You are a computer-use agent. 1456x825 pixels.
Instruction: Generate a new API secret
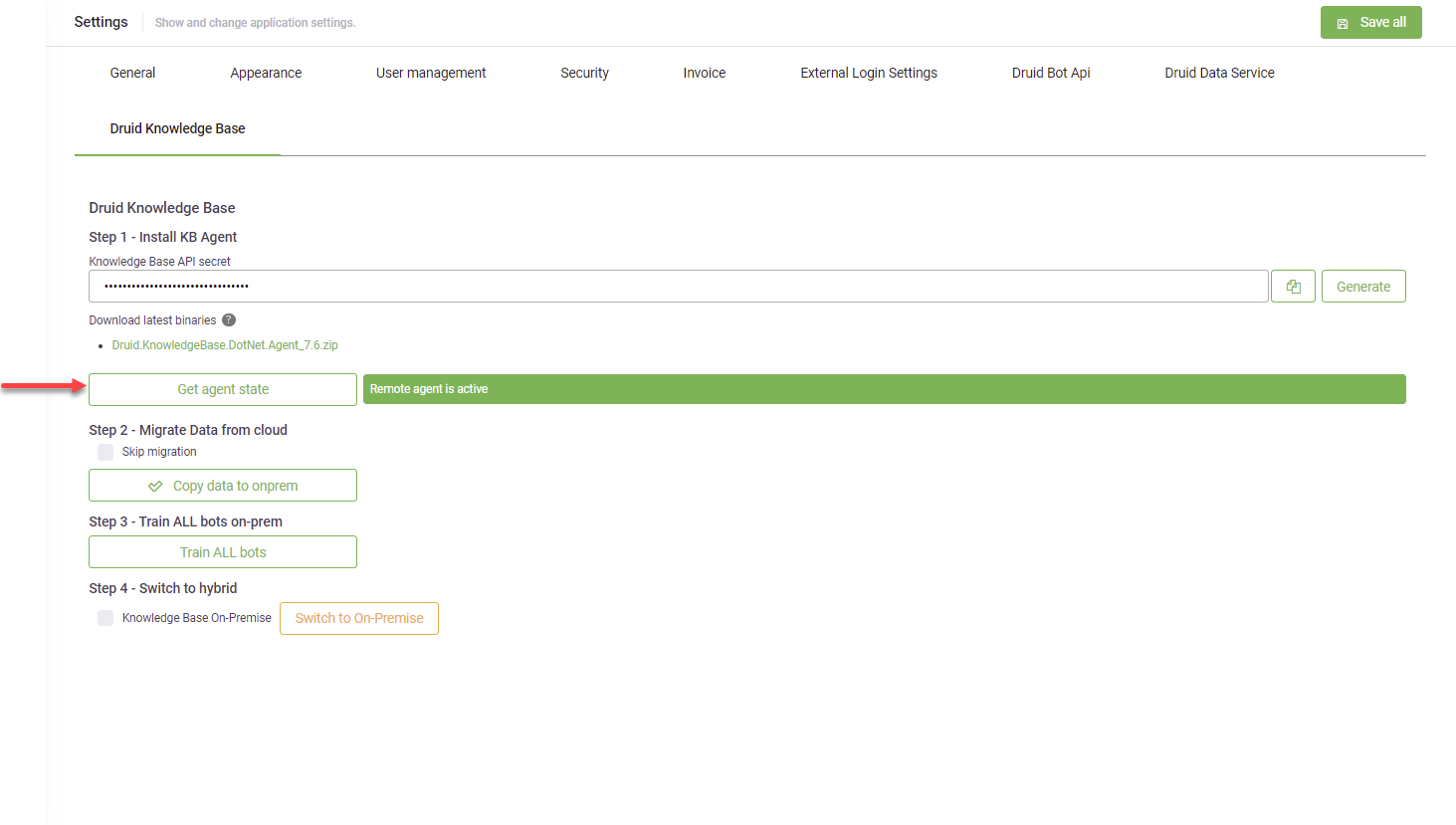pyautogui.click(x=1362, y=287)
